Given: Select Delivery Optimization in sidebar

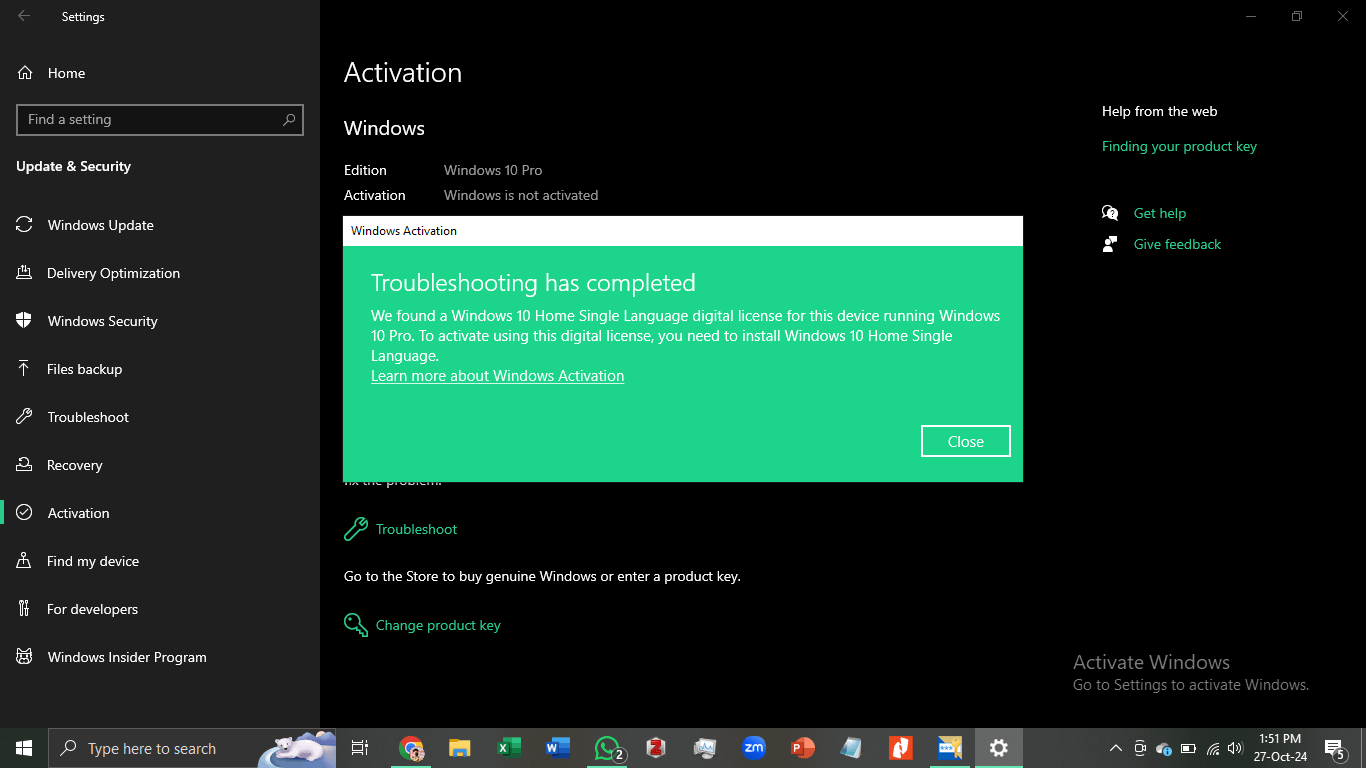Looking at the screenshot, I should coord(160,273).
